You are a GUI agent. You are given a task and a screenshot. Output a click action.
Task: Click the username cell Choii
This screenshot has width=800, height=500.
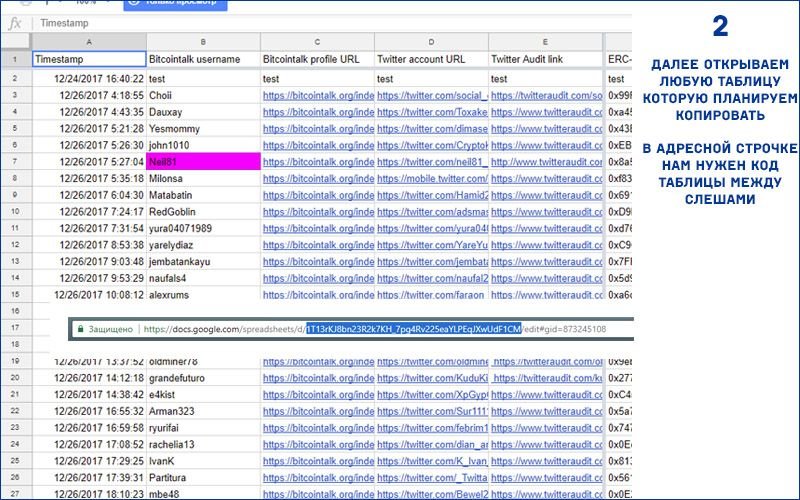[x=203, y=95]
